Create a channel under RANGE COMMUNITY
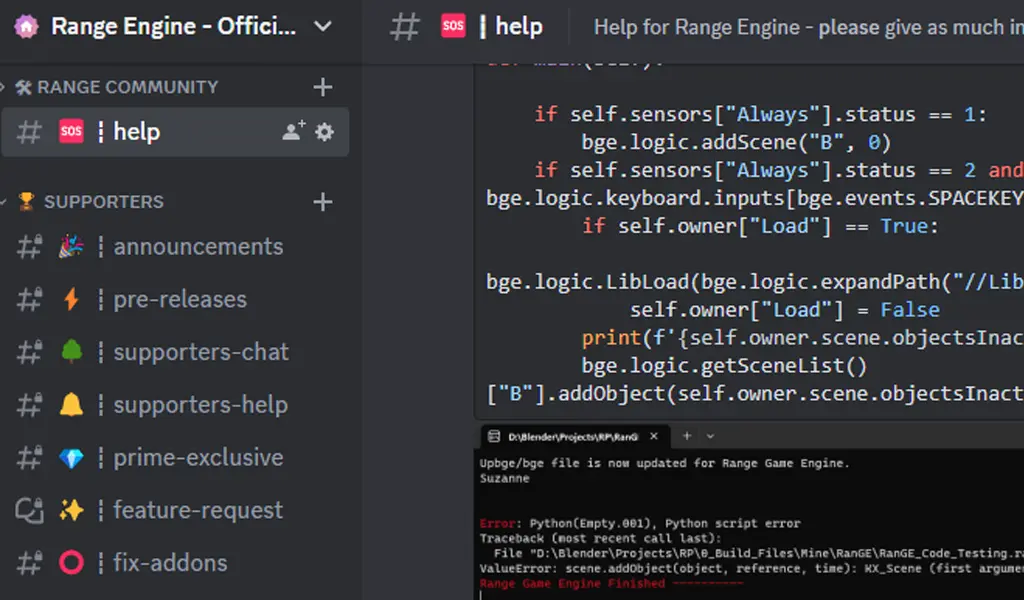Screen dimensions: 1024x600 (322, 87)
